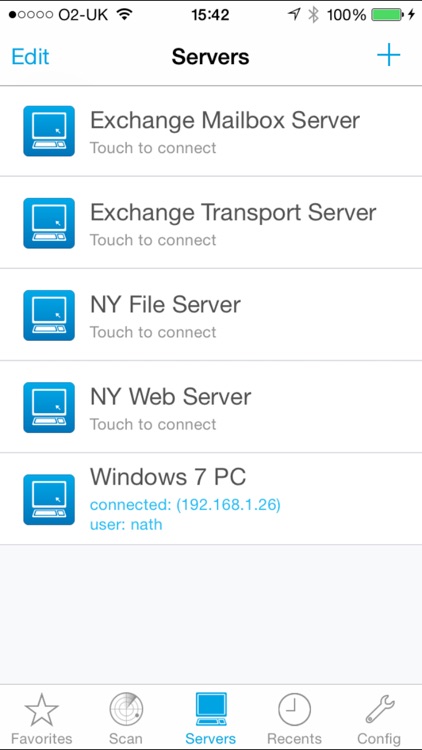The width and height of the screenshot is (422, 750).
Task: Add a new server with plus icon
Action: 389,55
